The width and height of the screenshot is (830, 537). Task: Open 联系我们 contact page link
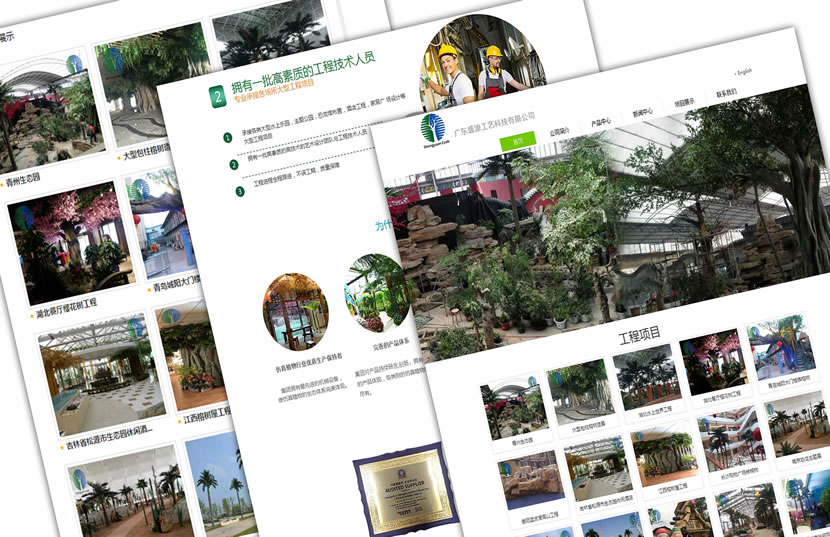(726, 93)
